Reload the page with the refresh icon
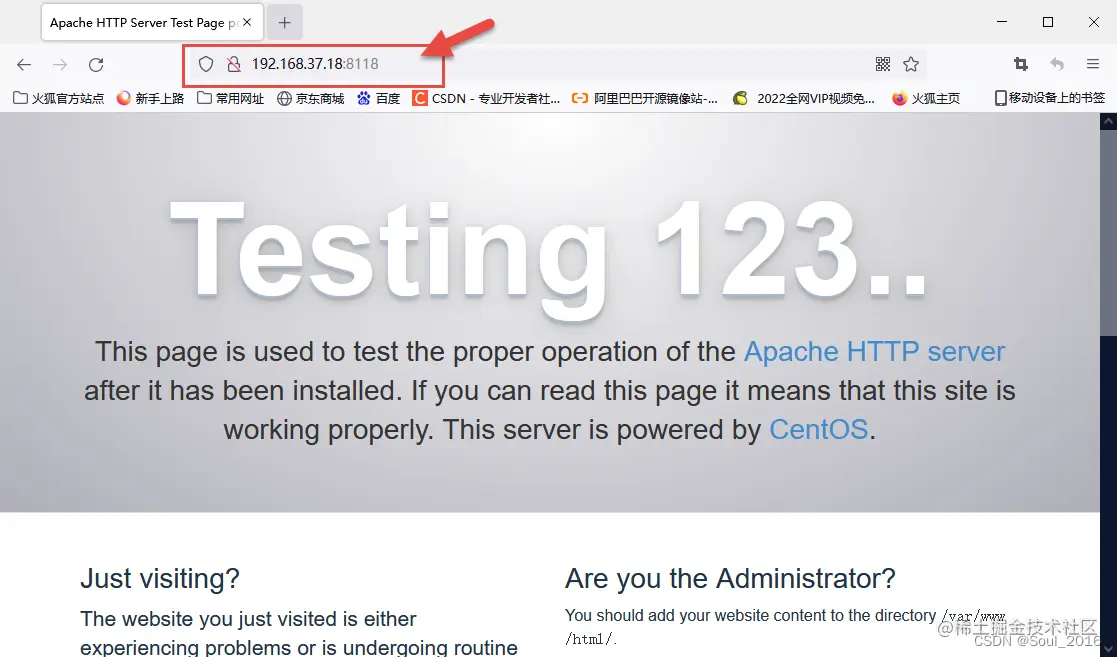The height and width of the screenshot is (657, 1117). (x=96, y=65)
